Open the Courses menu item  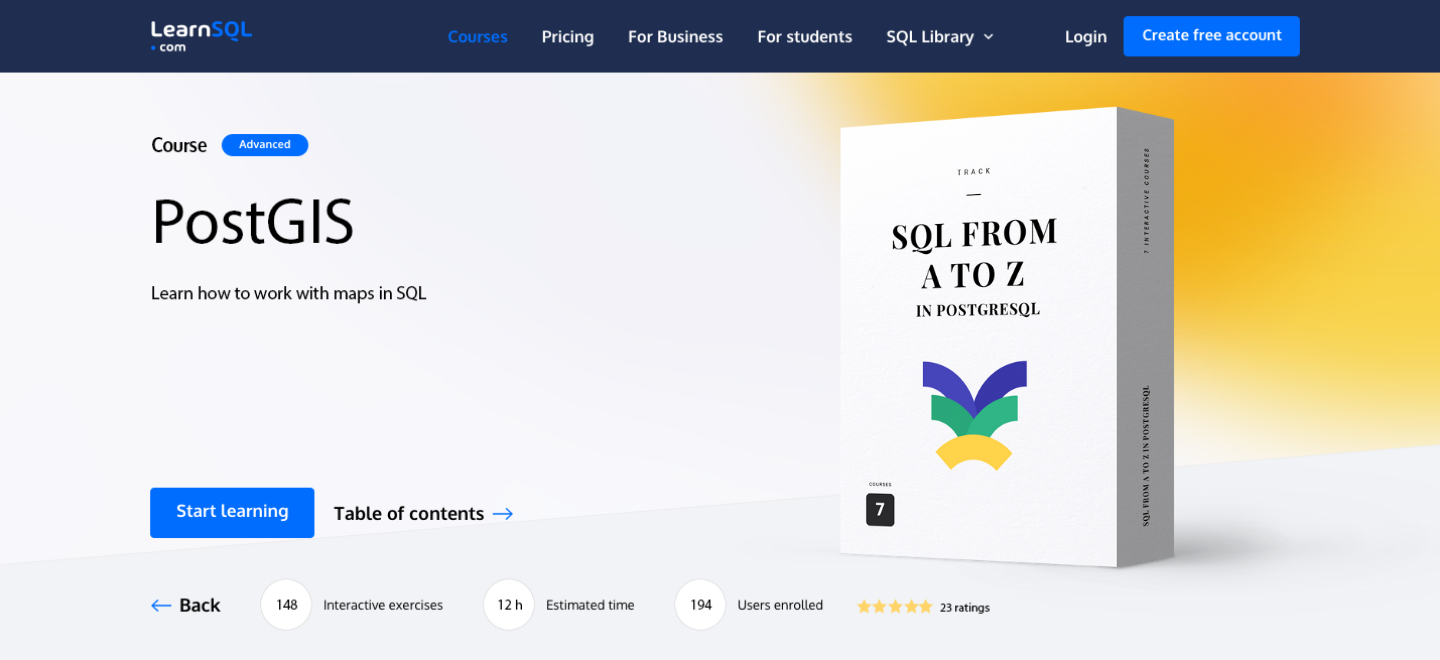[477, 36]
